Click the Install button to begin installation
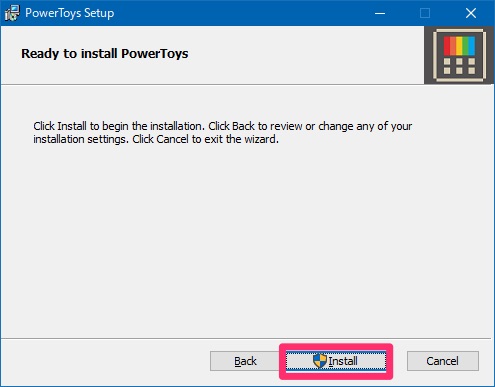The height and width of the screenshot is (387, 495). coord(336,361)
